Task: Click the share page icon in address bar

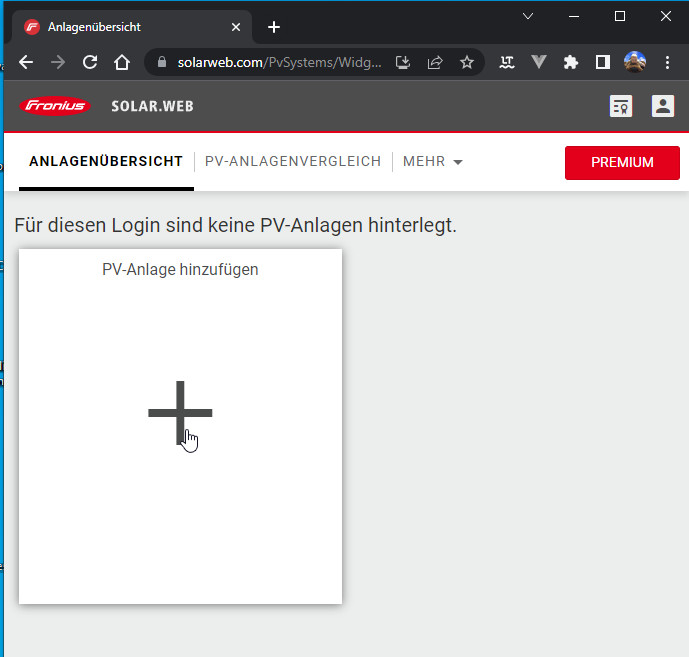Action: (435, 62)
